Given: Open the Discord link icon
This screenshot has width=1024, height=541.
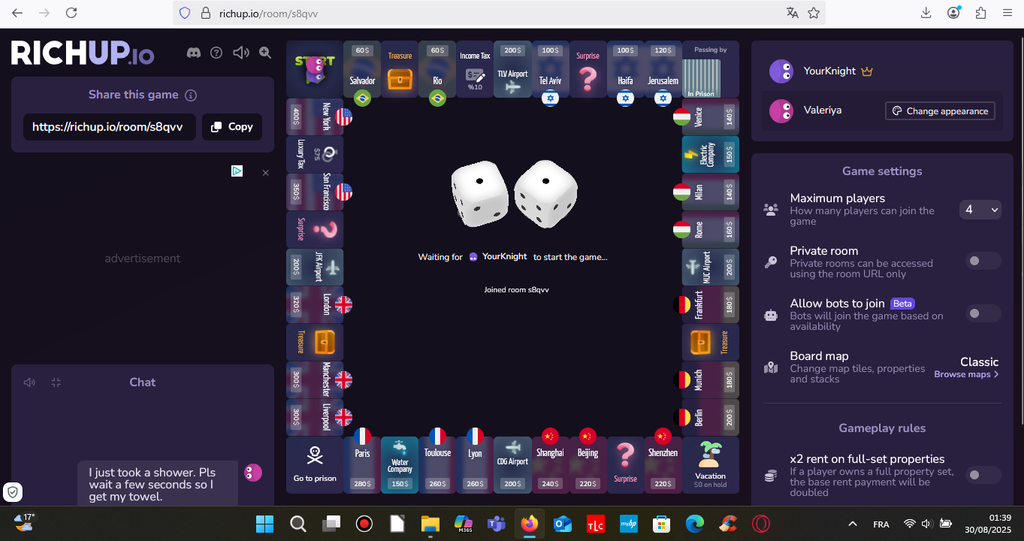Looking at the screenshot, I should click(x=193, y=53).
